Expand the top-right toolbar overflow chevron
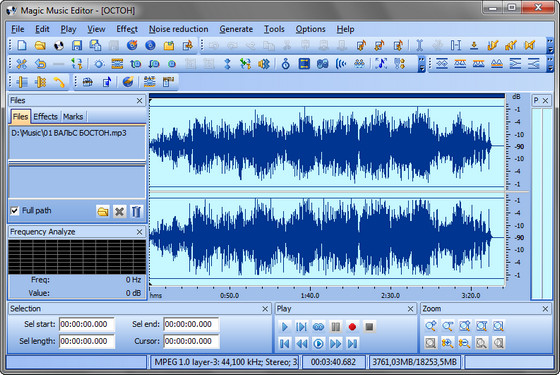Viewport: 560px width, 375px height. click(550, 46)
